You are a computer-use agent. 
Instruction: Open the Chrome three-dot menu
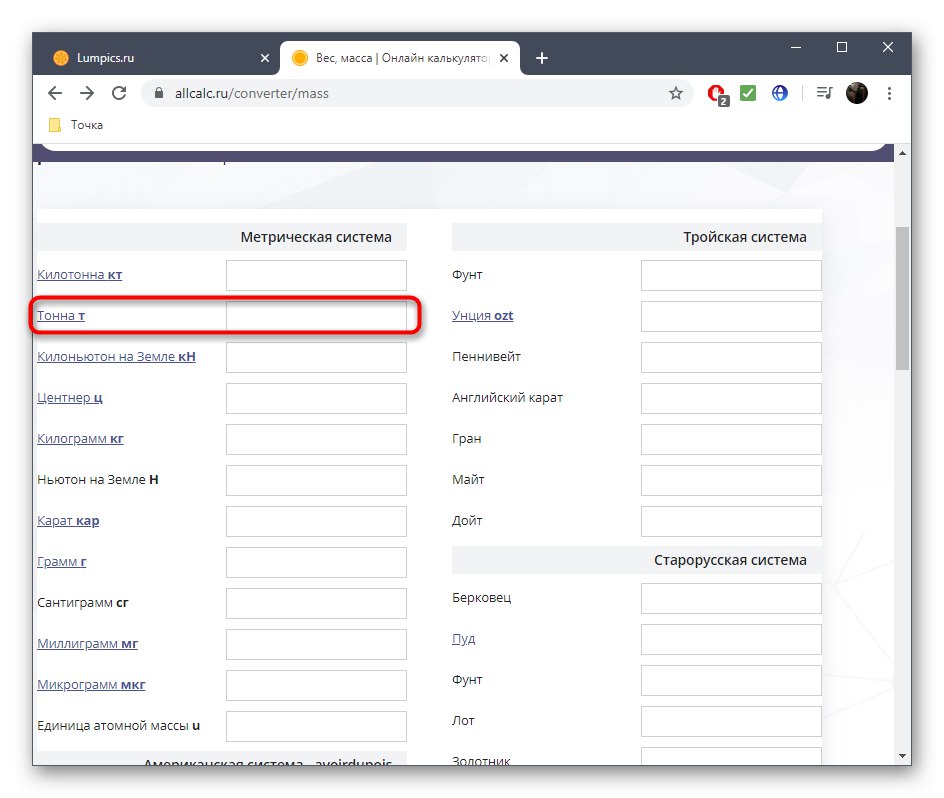(889, 93)
